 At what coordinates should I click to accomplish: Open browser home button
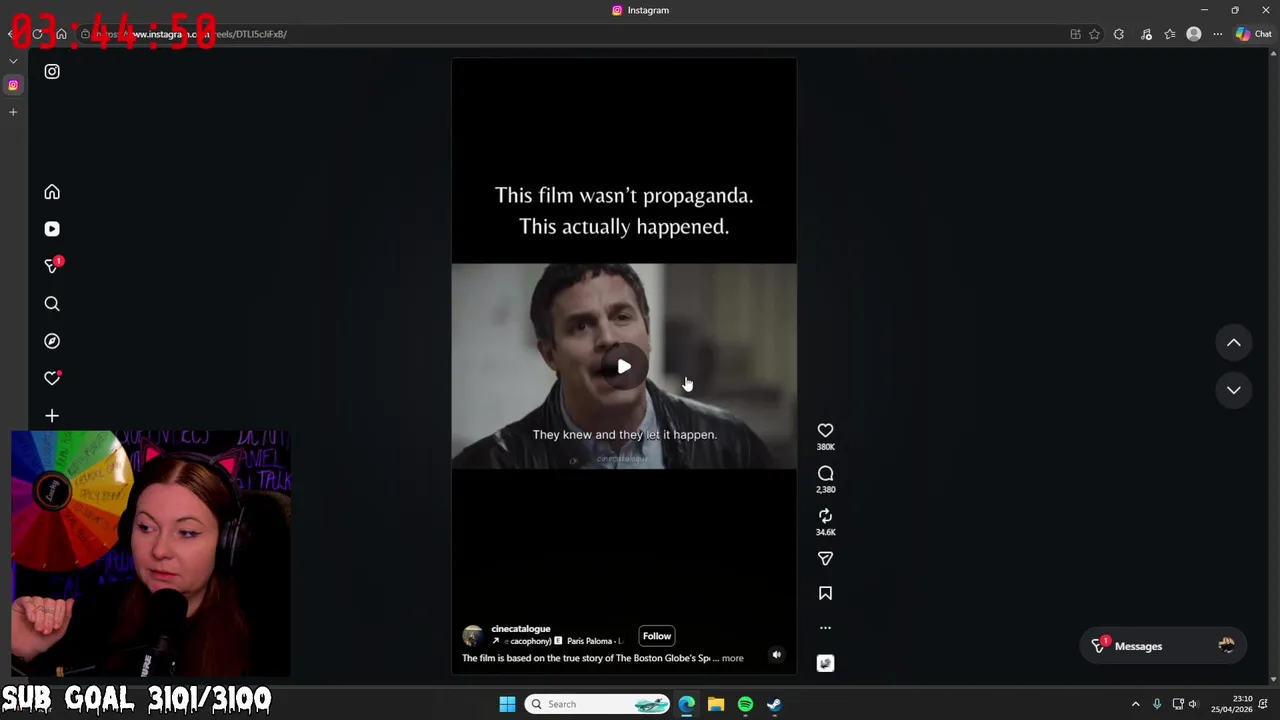[61, 34]
